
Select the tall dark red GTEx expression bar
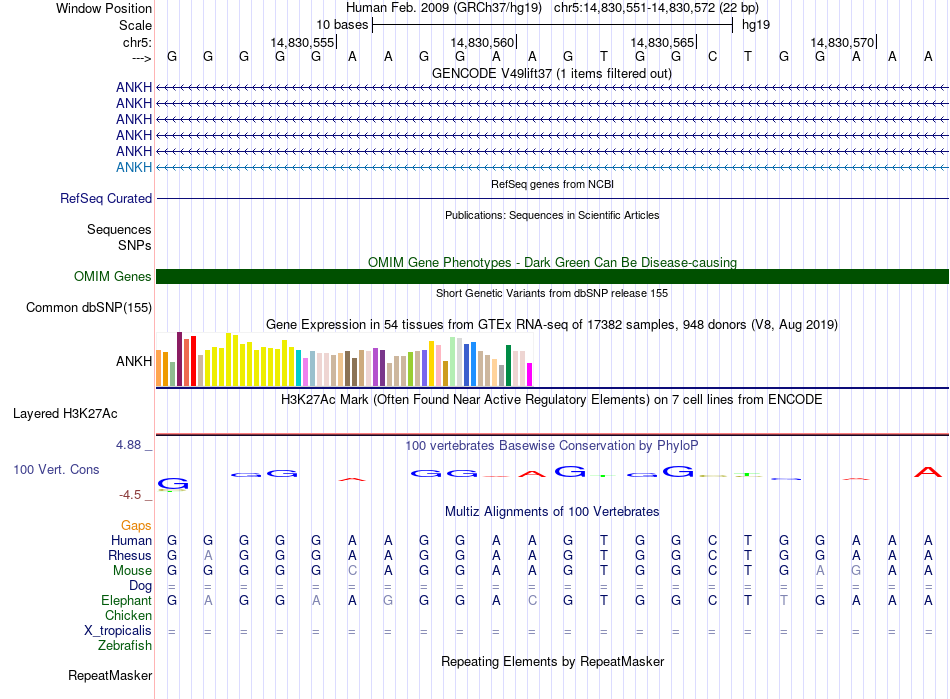pos(179,360)
